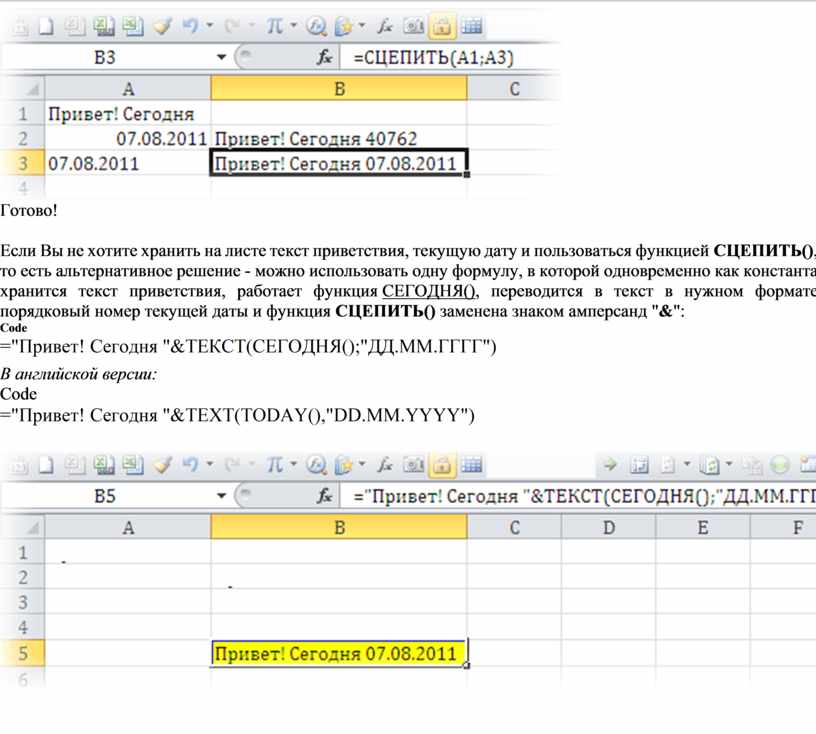
Task: Click the fx button beside the ТЕКСТ formula bar
Action: (325, 496)
